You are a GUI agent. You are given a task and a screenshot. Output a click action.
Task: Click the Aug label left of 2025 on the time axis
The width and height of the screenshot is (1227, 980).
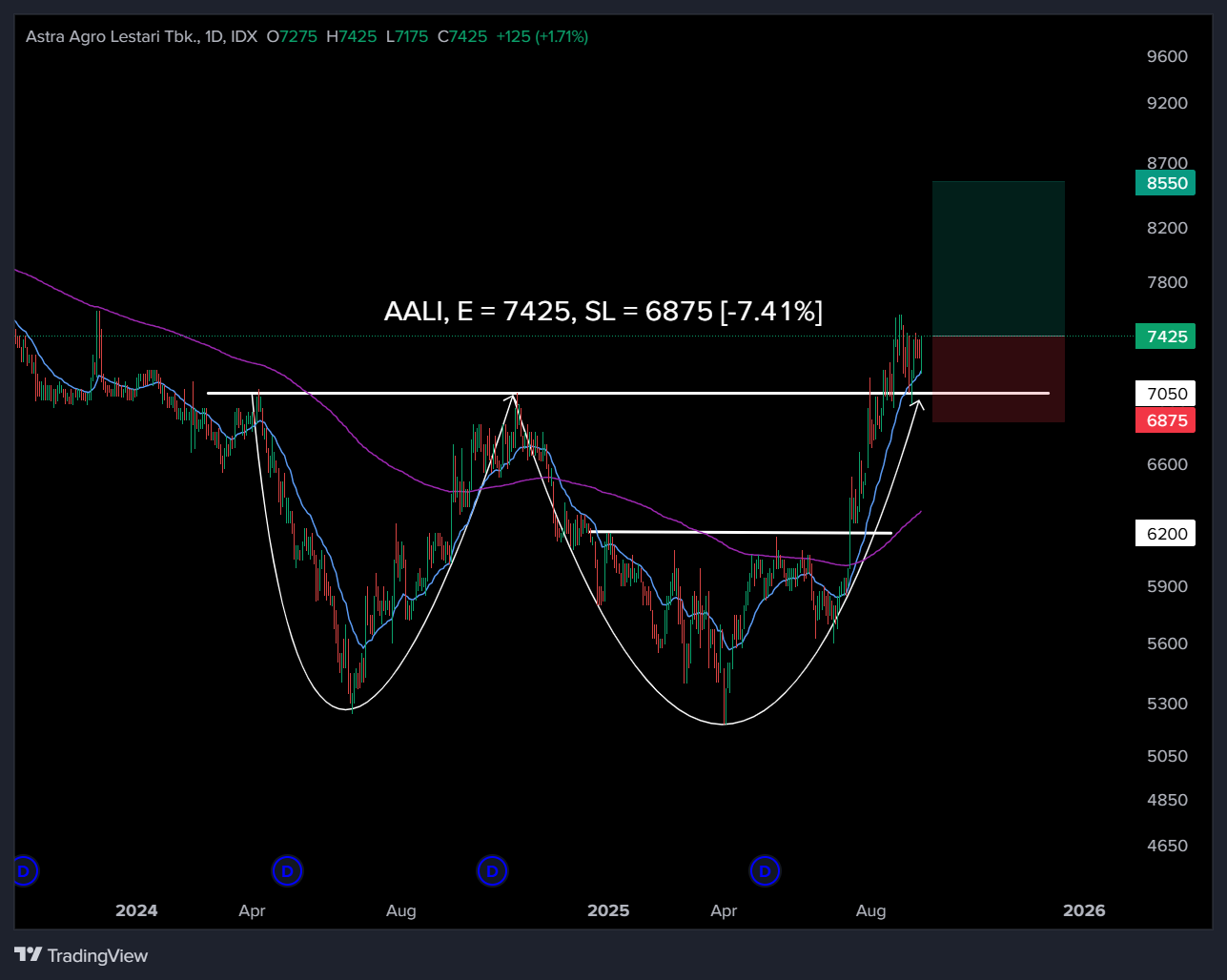401,910
